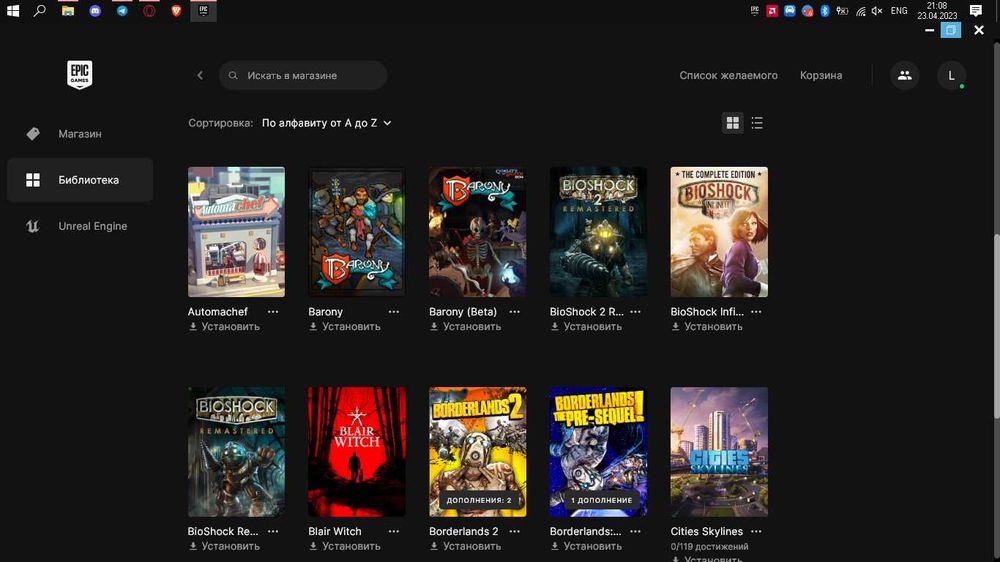Image resolution: width=1000 pixels, height=562 pixels.
Task: Open the "Библиотека" section
Action: pos(80,180)
